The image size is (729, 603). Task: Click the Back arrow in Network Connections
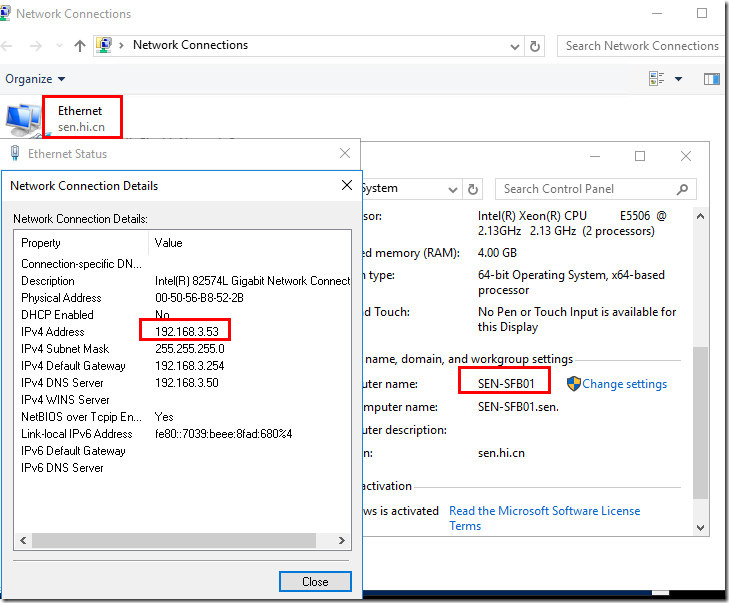[7, 46]
